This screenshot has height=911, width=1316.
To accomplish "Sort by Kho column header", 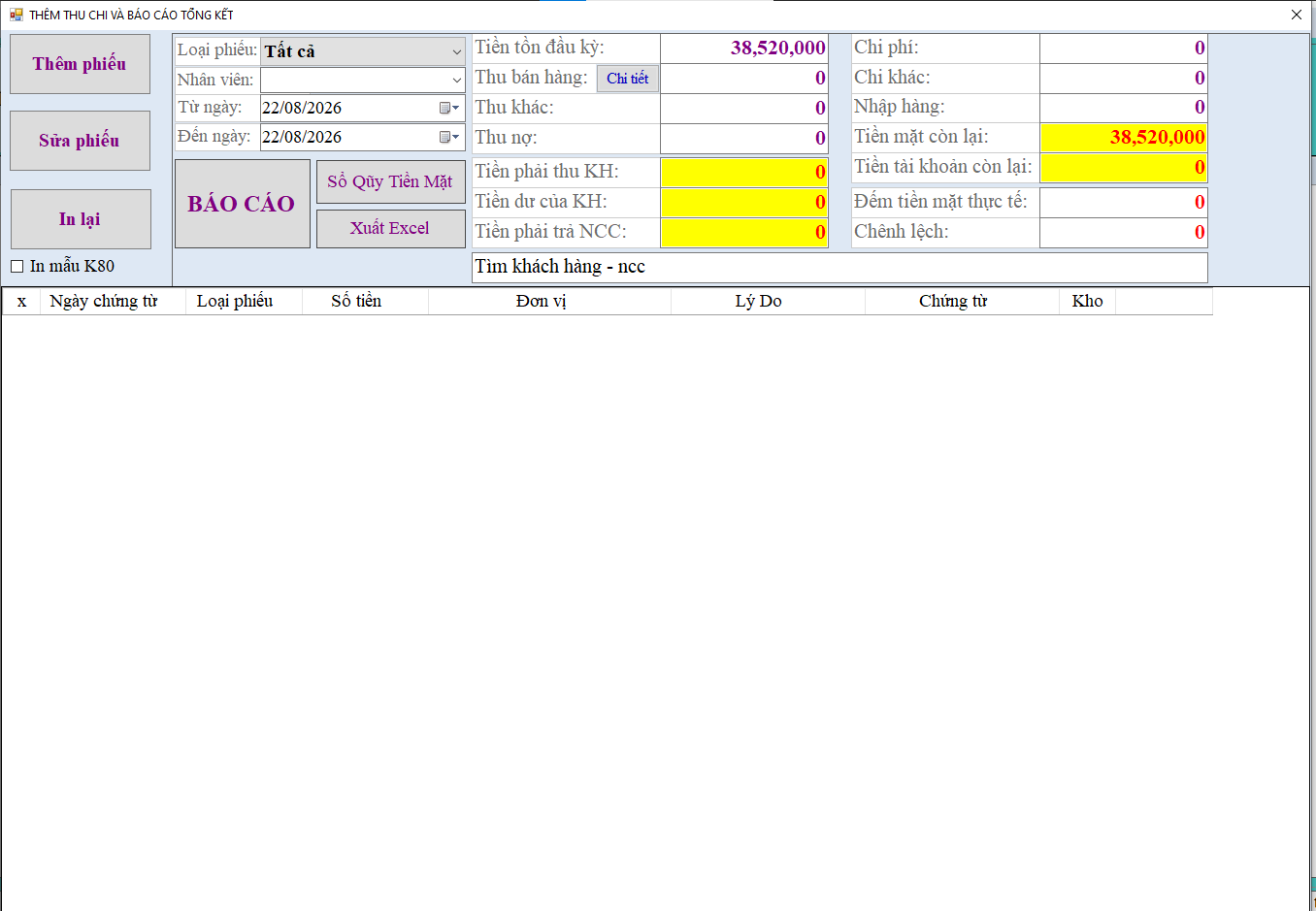I will coord(1088,302).
